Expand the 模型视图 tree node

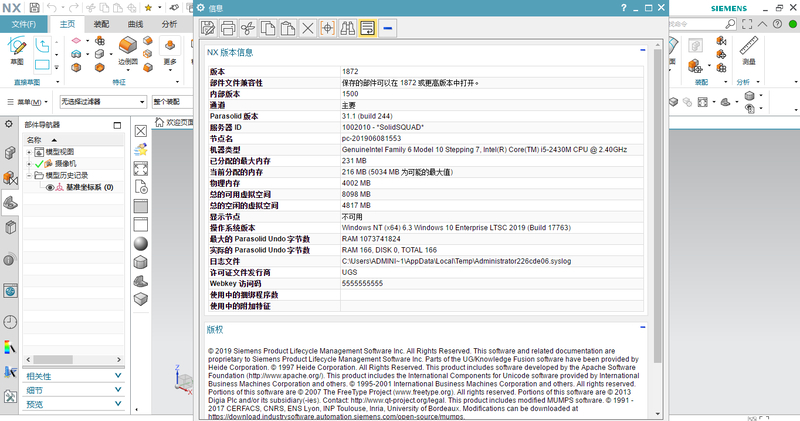[29, 151]
